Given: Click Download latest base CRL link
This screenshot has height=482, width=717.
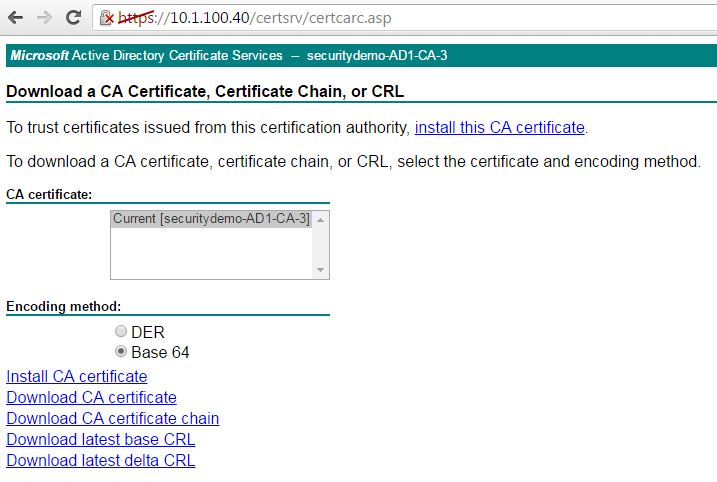Looking at the screenshot, I should click(x=101, y=439).
